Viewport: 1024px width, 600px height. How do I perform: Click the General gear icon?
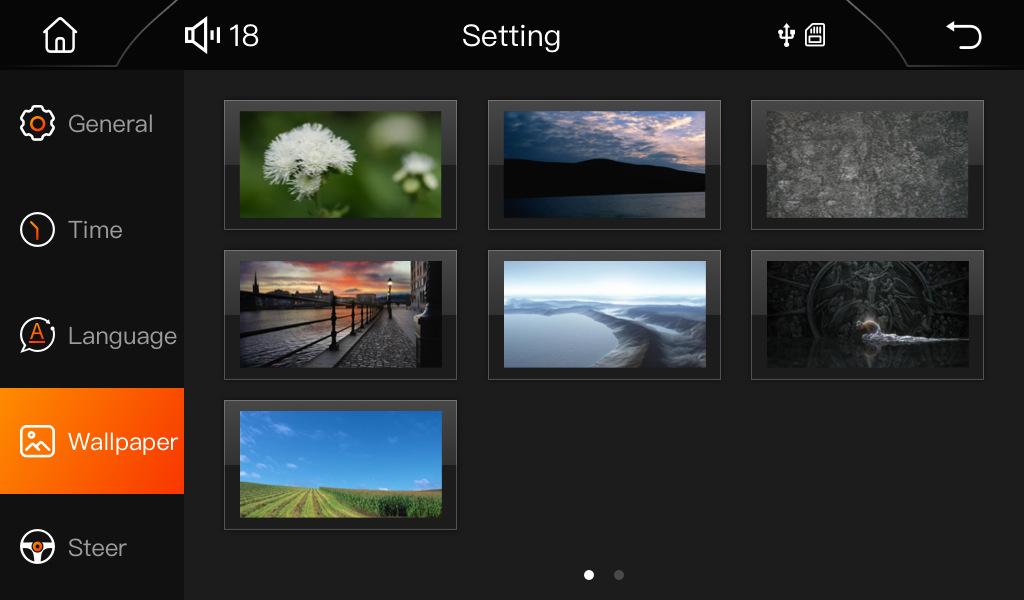point(37,123)
